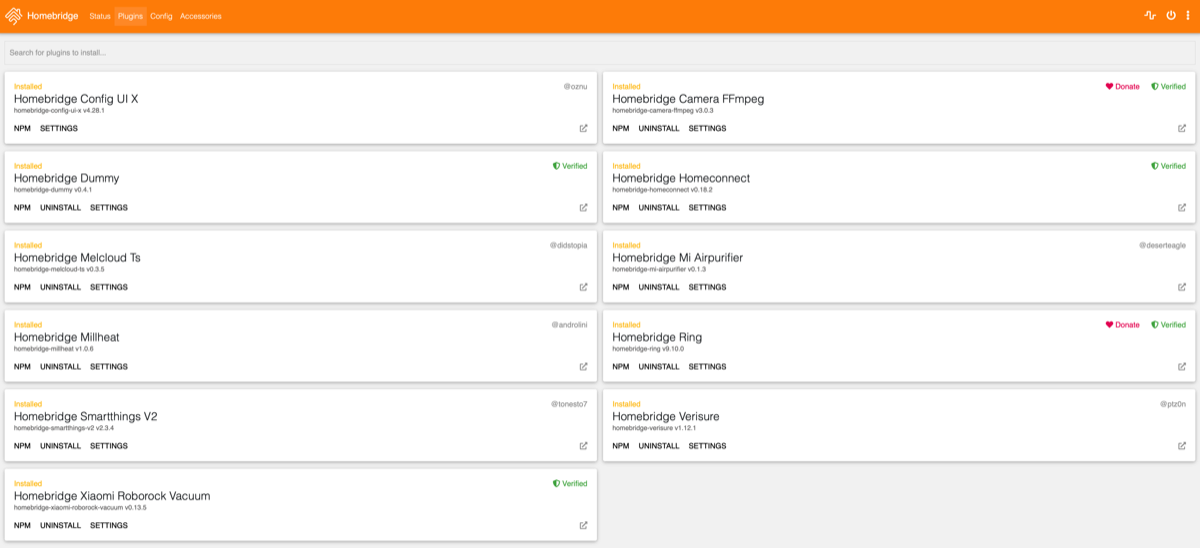The width and height of the screenshot is (1200, 548).
Task: Switch to the Accessories tab
Action: pyautogui.click(x=201, y=16)
